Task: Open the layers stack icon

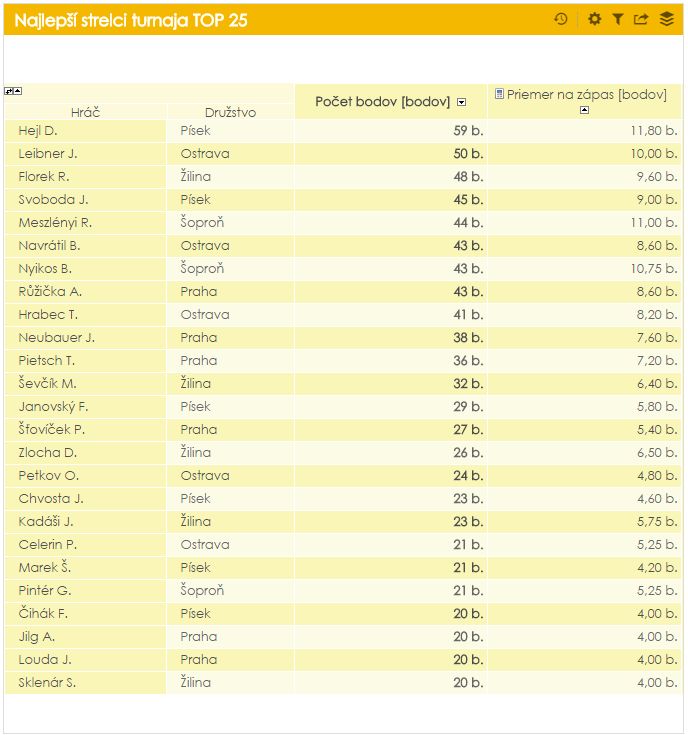Action: tap(667, 19)
